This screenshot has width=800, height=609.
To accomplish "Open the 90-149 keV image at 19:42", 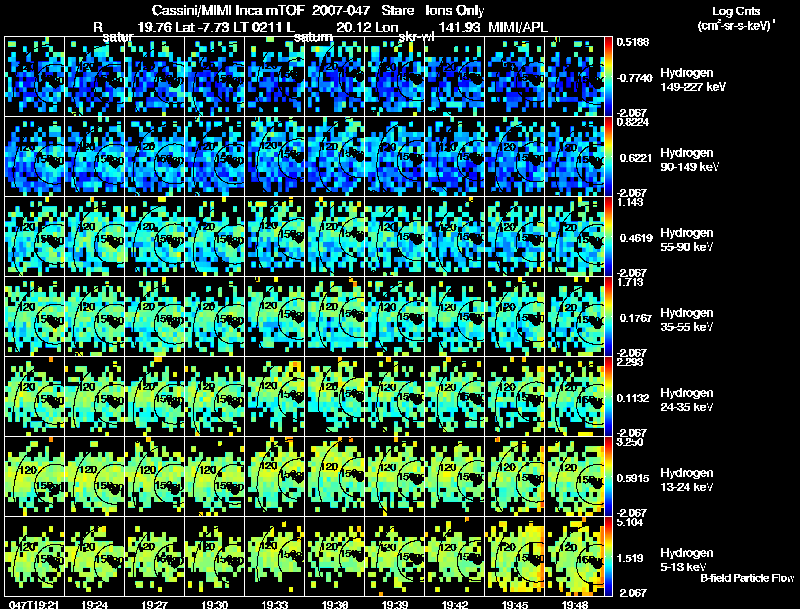I will coord(455,157).
